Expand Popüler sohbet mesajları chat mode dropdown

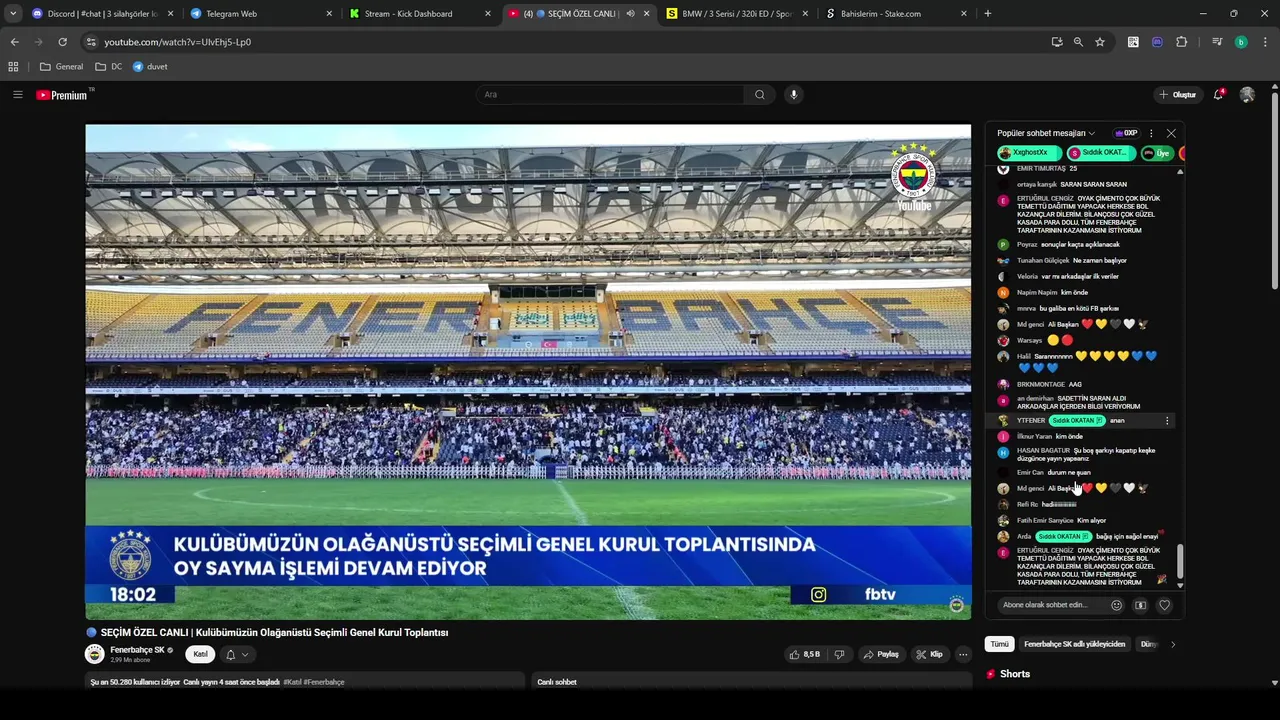point(1046,133)
